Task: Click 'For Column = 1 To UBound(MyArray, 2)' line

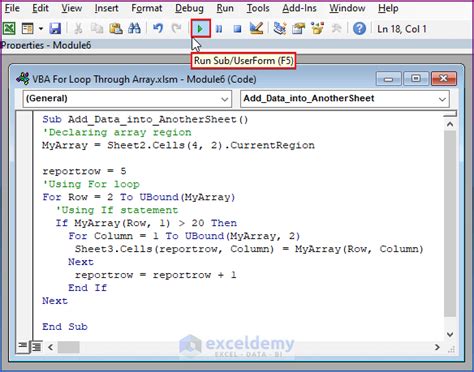Action: (x=184, y=236)
